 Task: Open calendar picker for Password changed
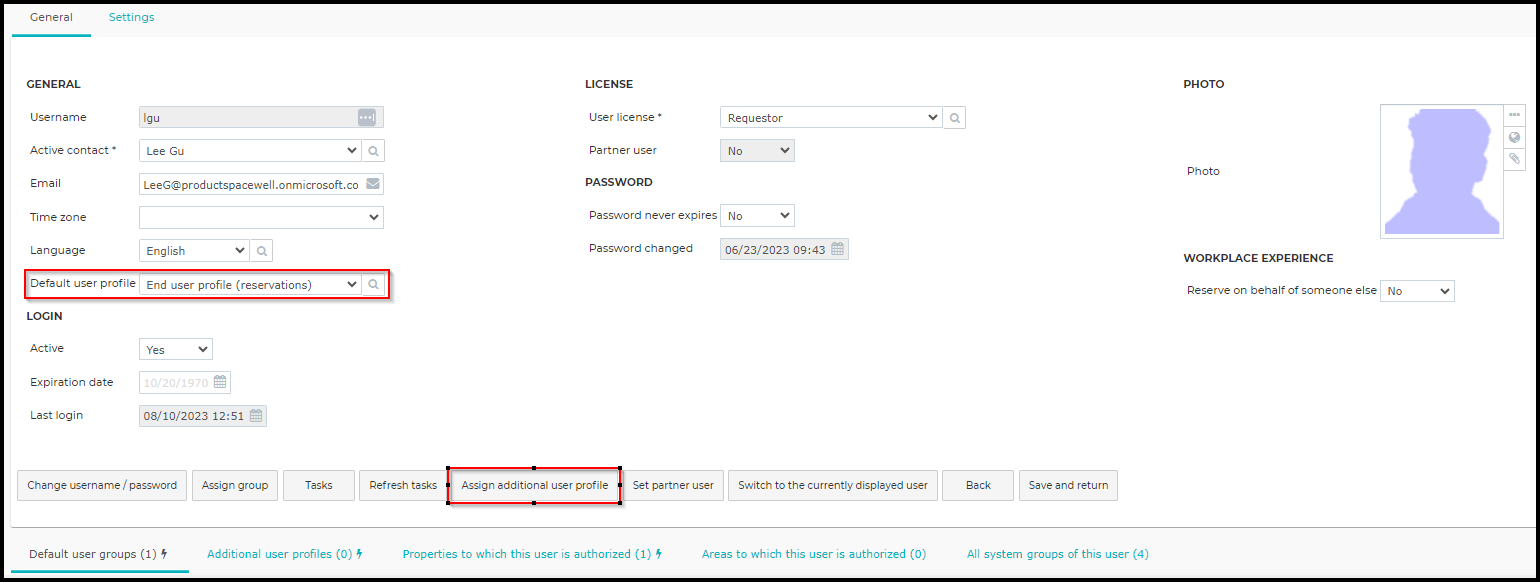pyautogui.click(x=838, y=249)
